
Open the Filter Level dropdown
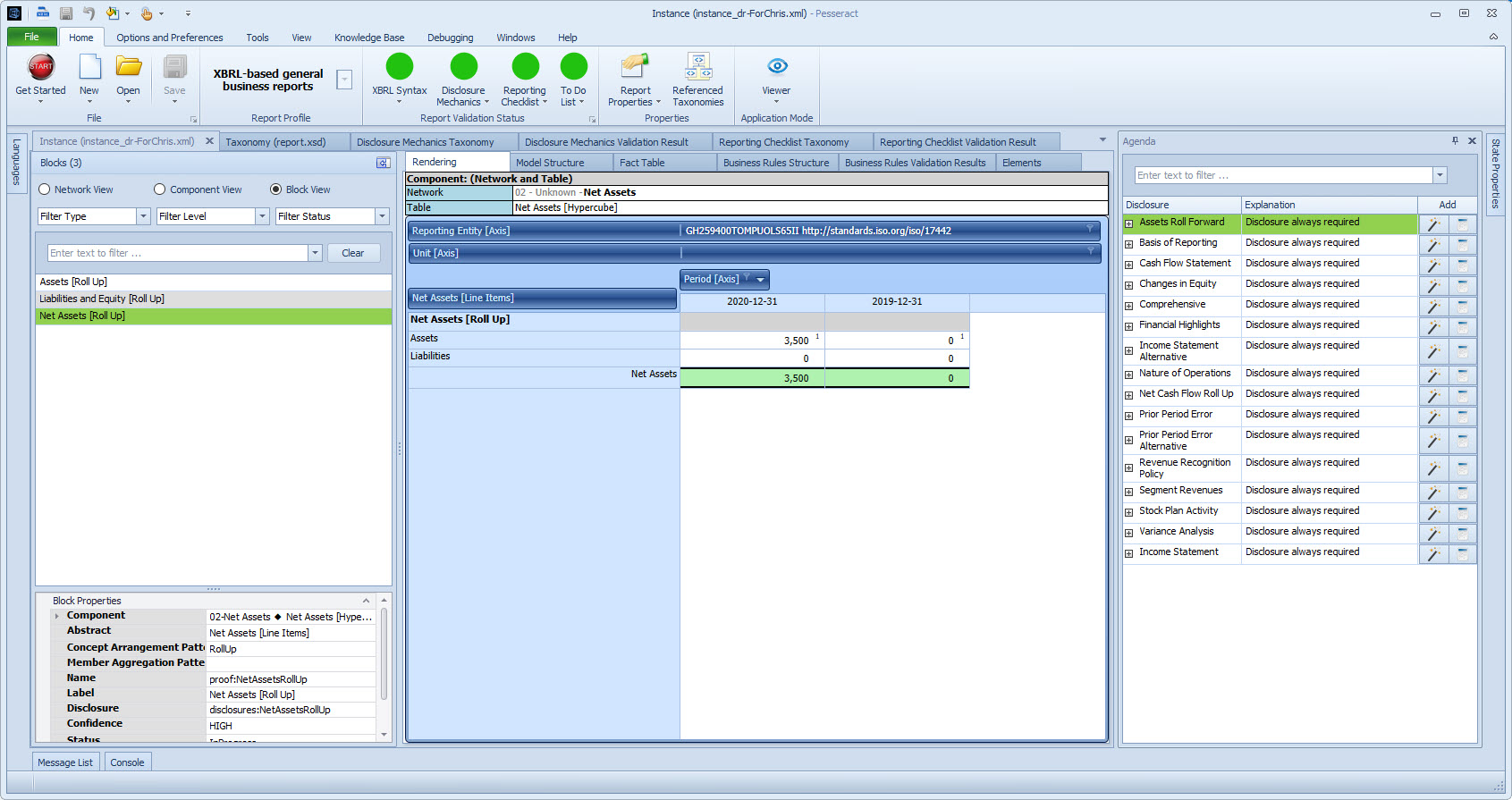[x=262, y=216]
